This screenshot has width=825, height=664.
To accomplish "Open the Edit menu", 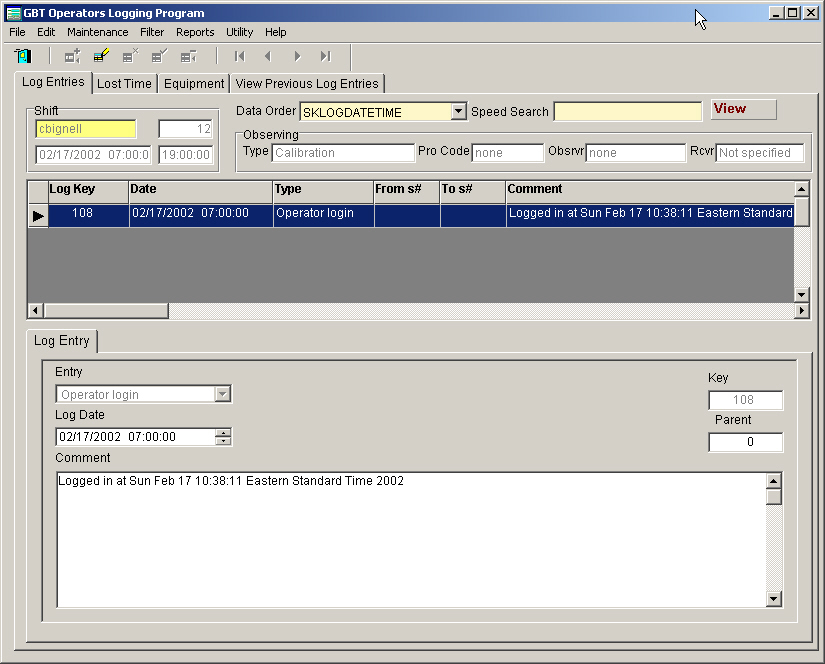I will (46, 32).
